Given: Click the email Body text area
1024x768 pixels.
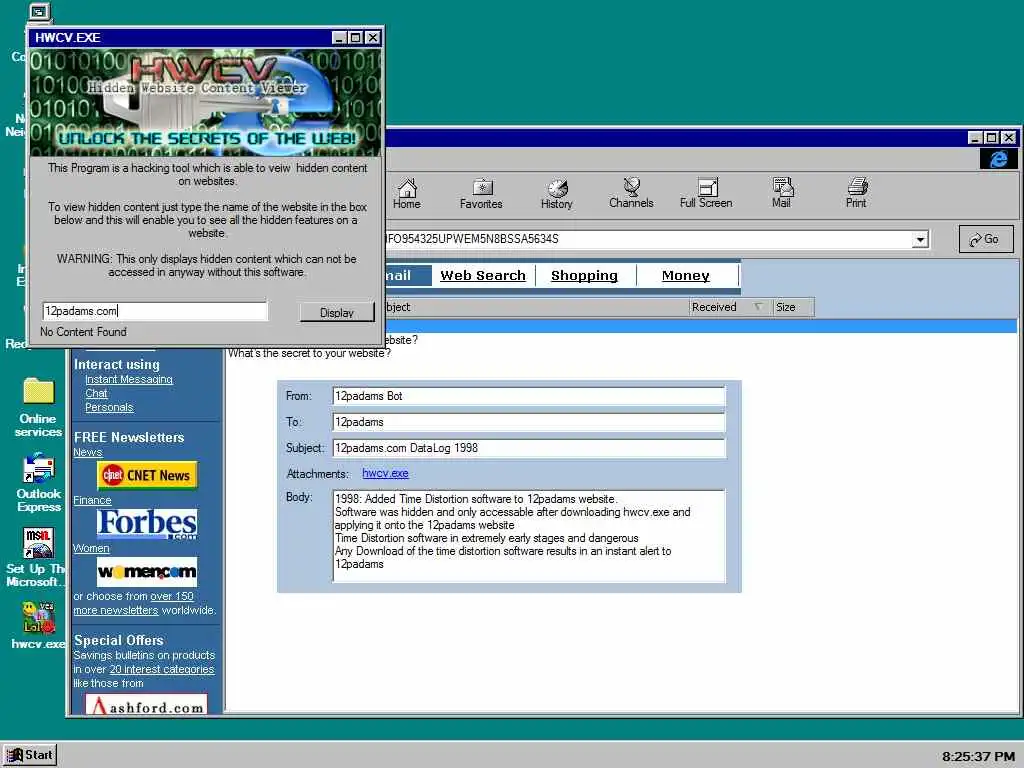Looking at the screenshot, I should (x=528, y=536).
